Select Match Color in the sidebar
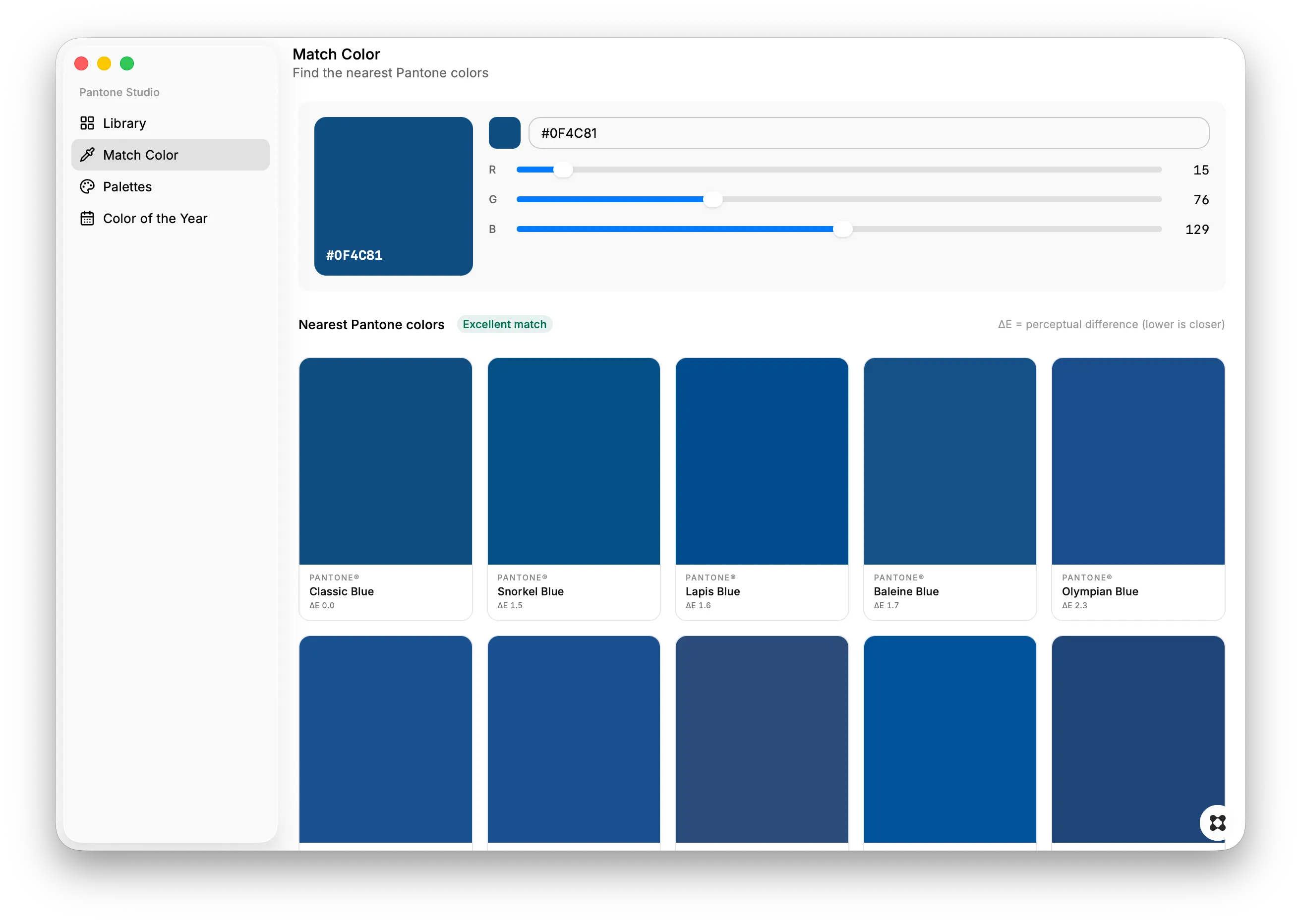This screenshot has width=1301, height=924. pos(170,155)
